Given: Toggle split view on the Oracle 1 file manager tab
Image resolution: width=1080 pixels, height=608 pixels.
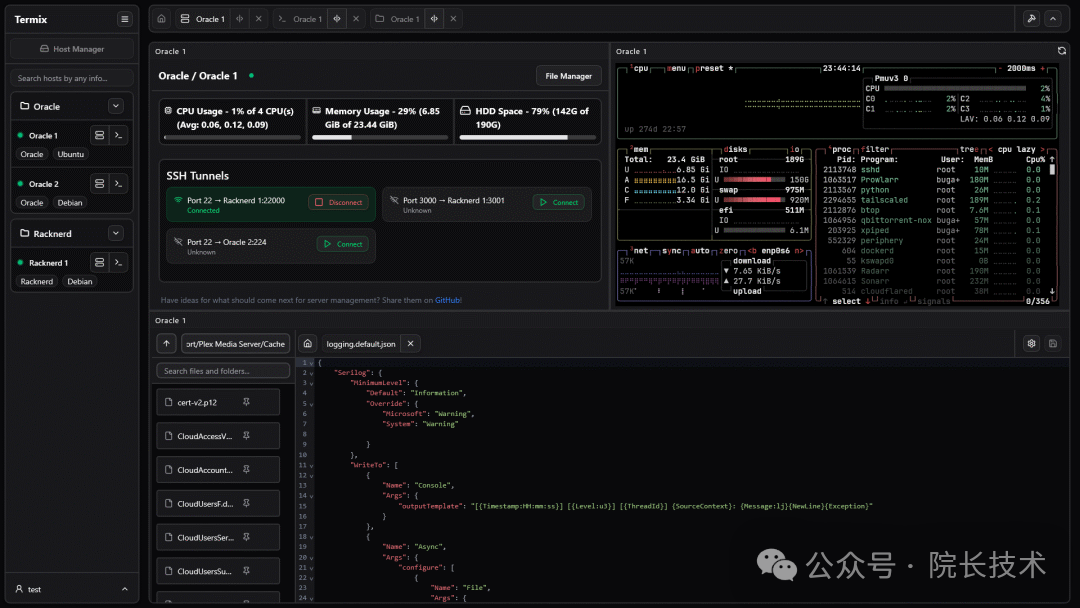Looking at the screenshot, I should tap(434, 19).
